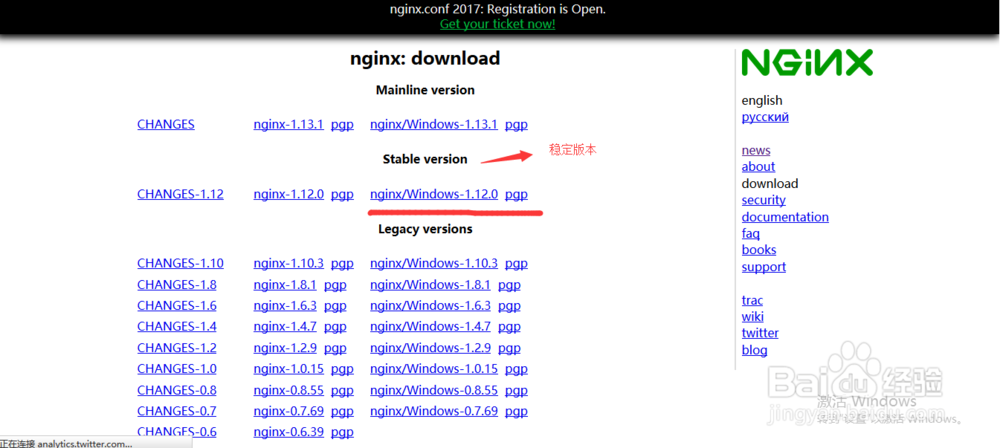This screenshot has width=1000, height=448.
Task: Click the "Mainline version" heading text
Action: pyautogui.click(x=425, y=90)
